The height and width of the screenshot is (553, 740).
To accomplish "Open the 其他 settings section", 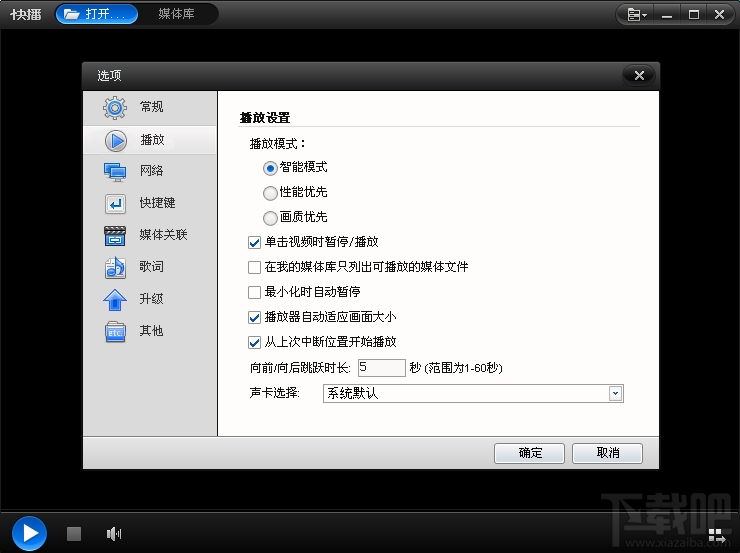I will click(150, 331).
